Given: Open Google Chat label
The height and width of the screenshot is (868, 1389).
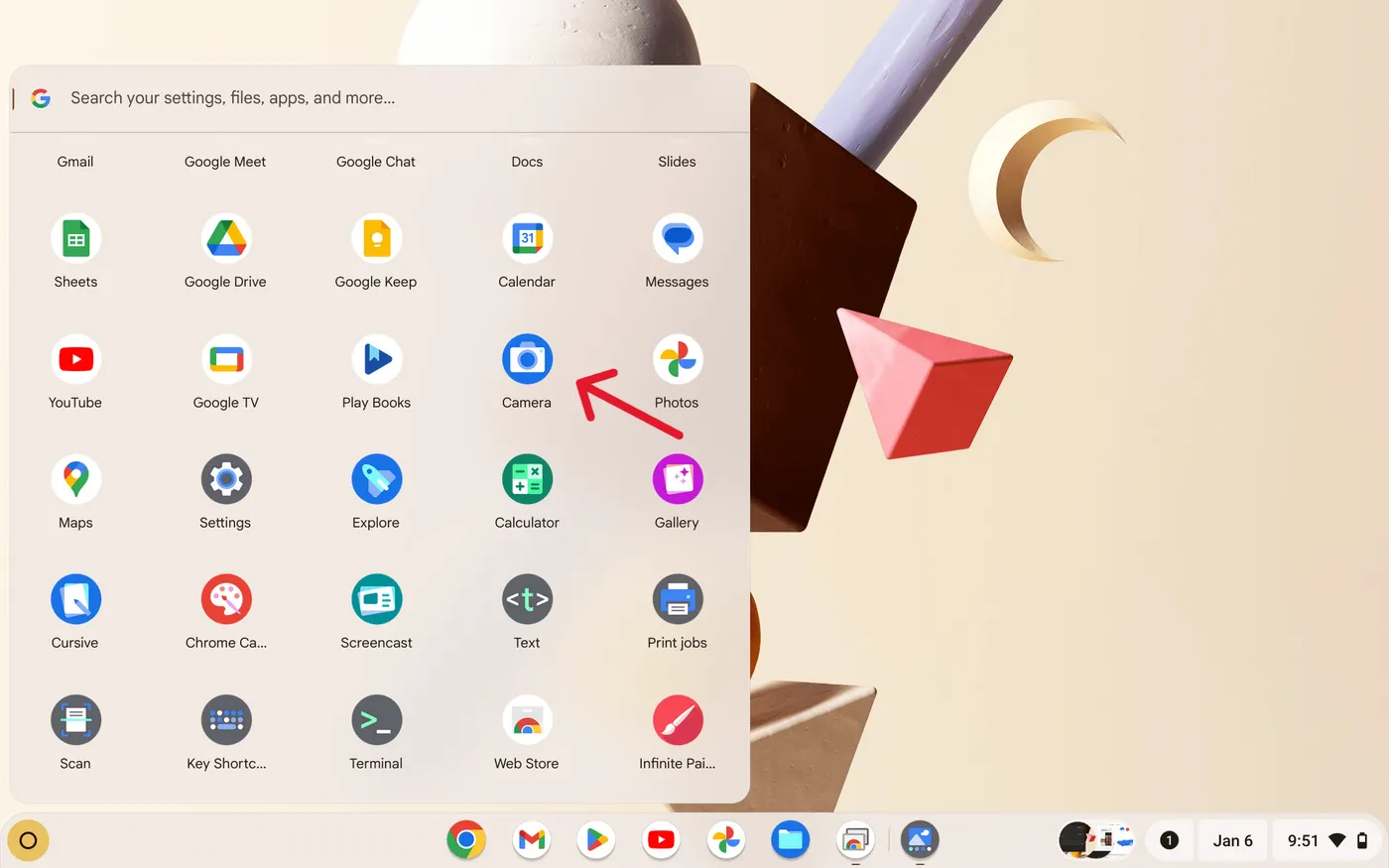Looking at the screenshot, I should 376,162.
